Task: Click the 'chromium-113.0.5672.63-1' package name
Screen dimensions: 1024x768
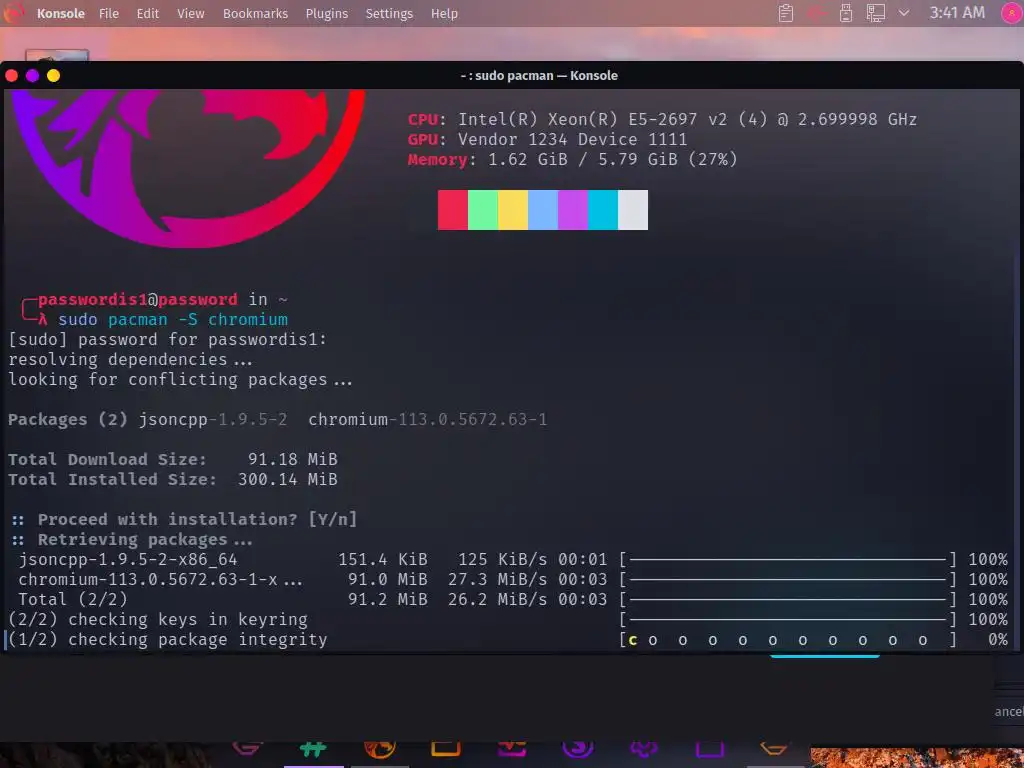Action: pyautogui.click(x=428, y=419)
